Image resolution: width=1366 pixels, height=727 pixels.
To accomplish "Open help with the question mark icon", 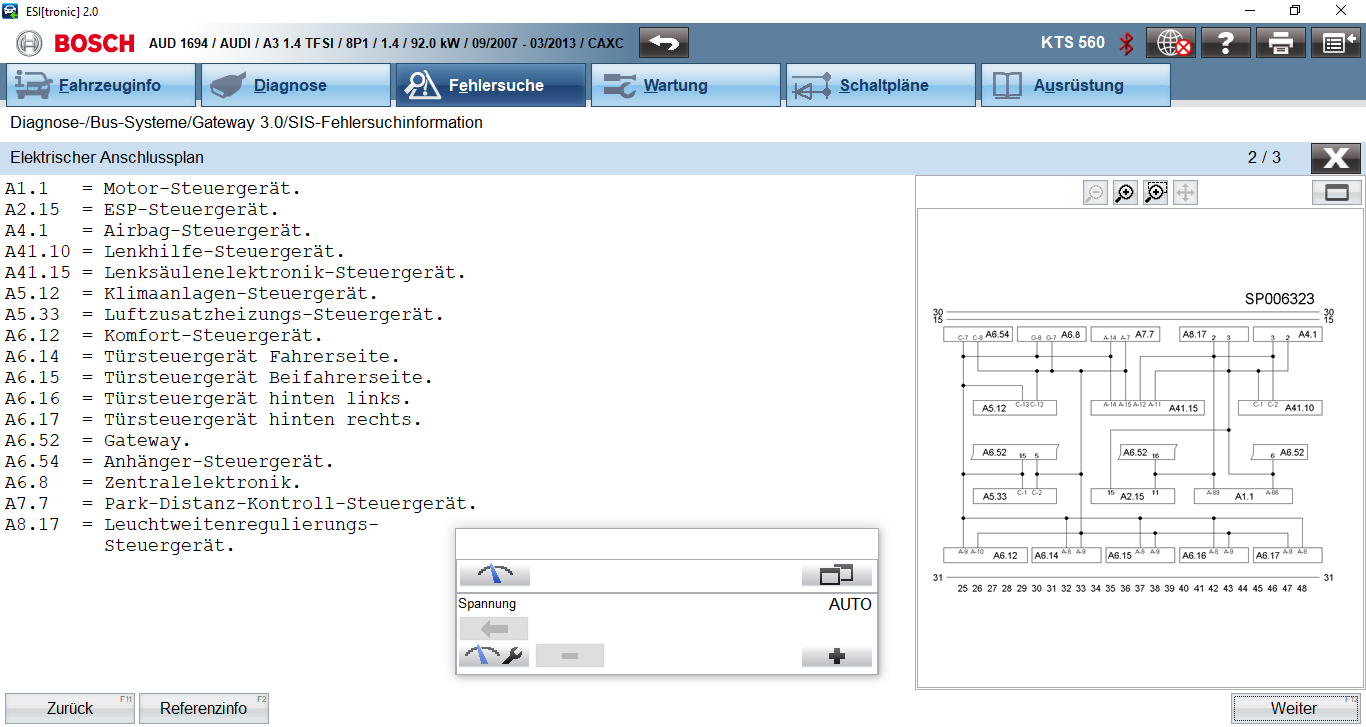I will pyautogui.click(x=1226, y=43).
